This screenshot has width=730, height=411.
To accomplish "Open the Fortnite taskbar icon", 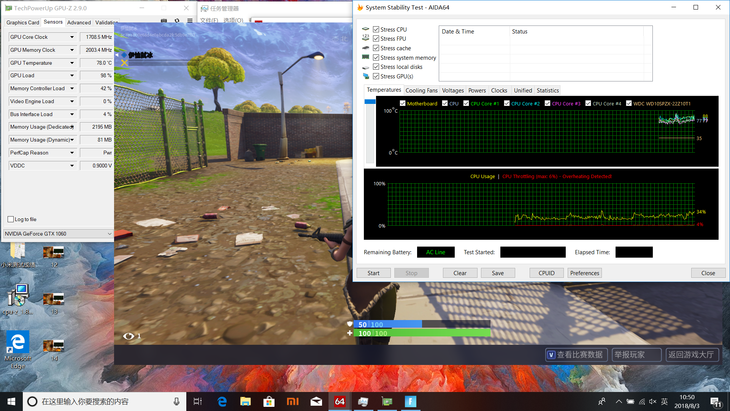I will [x=410, y=401].
